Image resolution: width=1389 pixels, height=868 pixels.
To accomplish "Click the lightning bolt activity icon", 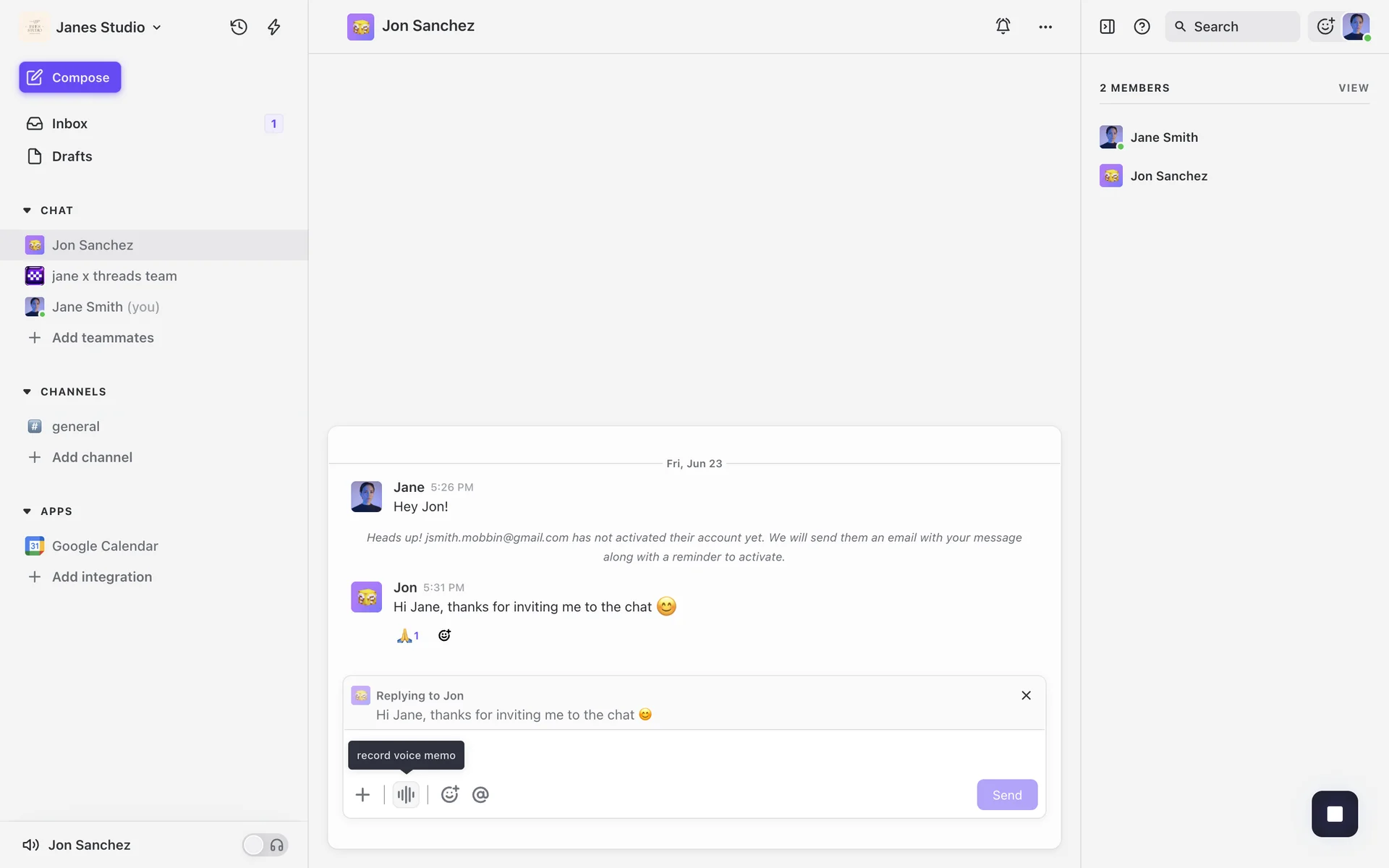I will tap(274, 27).
